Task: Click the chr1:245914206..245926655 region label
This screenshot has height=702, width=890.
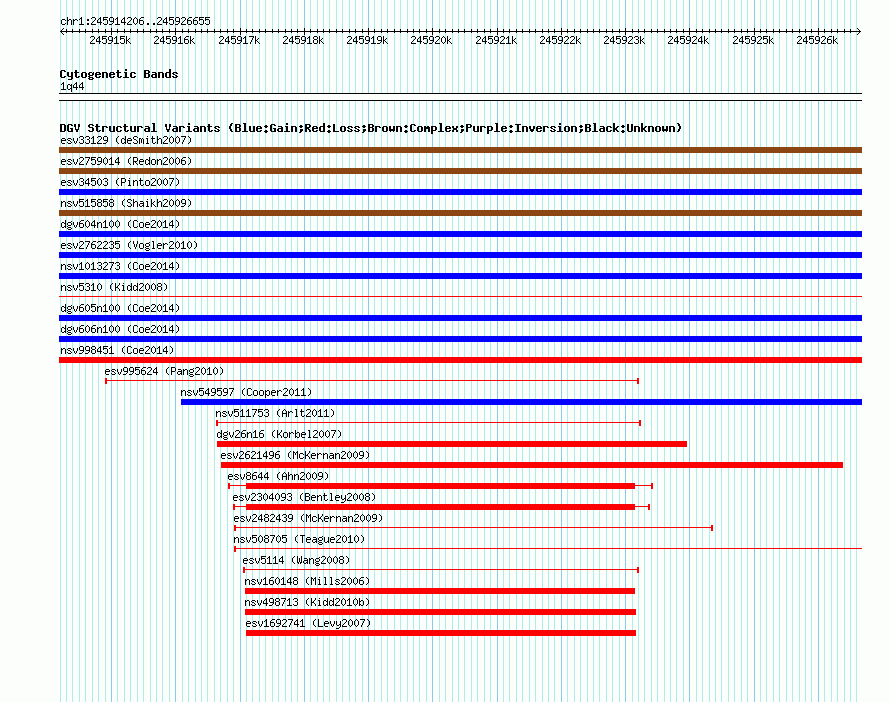Action: [135, 21]
